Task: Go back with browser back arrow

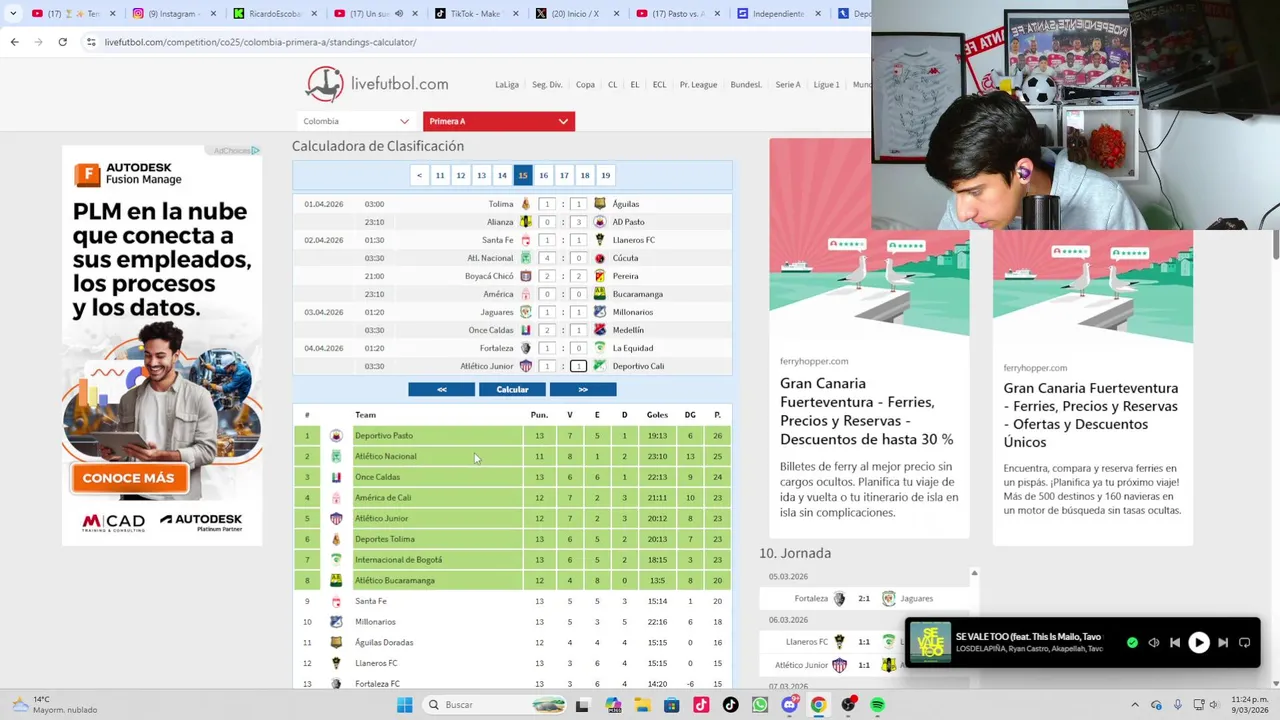Action: tap(14, 42)
